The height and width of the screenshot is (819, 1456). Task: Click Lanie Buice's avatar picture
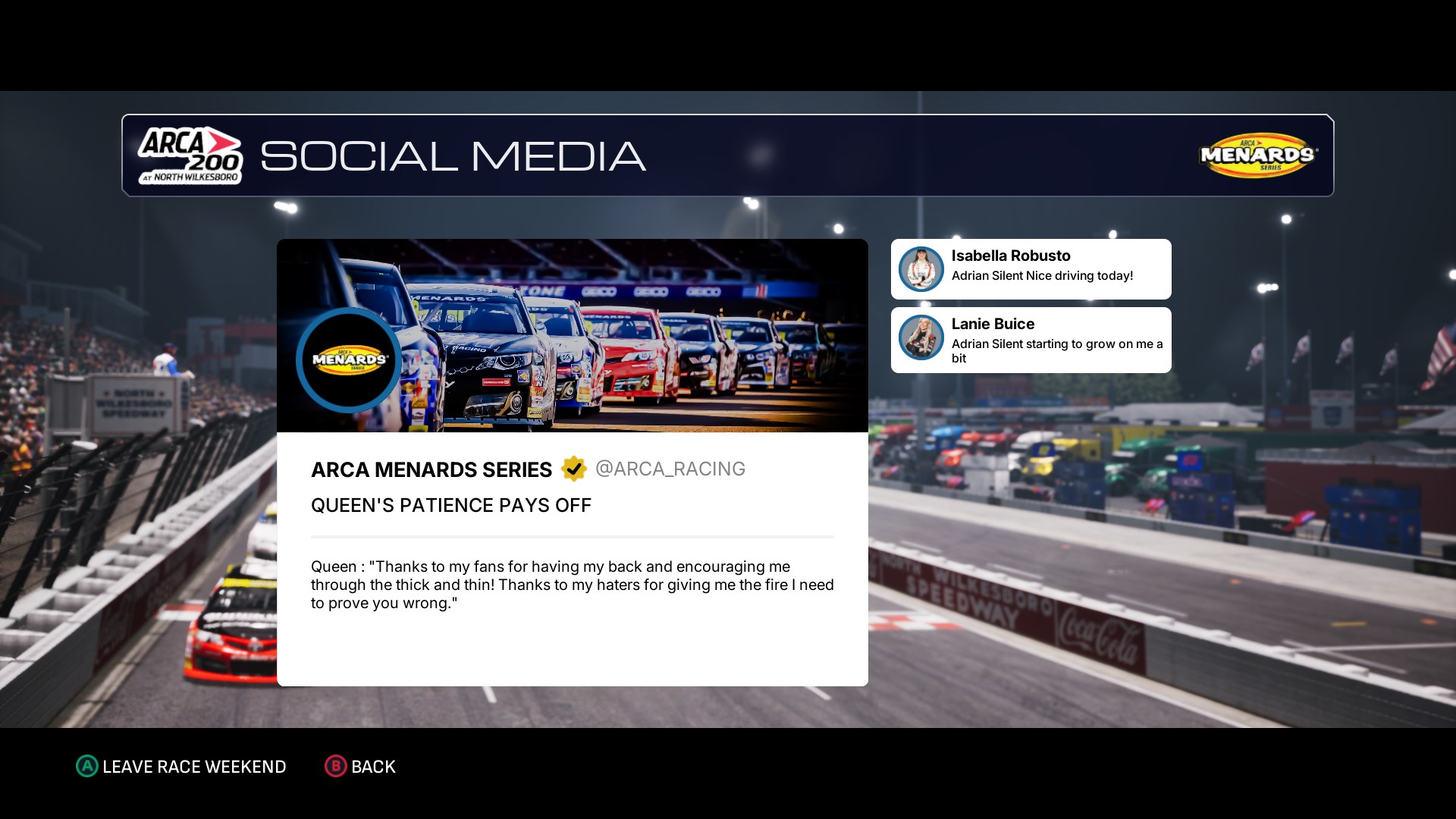pos(921,337)
